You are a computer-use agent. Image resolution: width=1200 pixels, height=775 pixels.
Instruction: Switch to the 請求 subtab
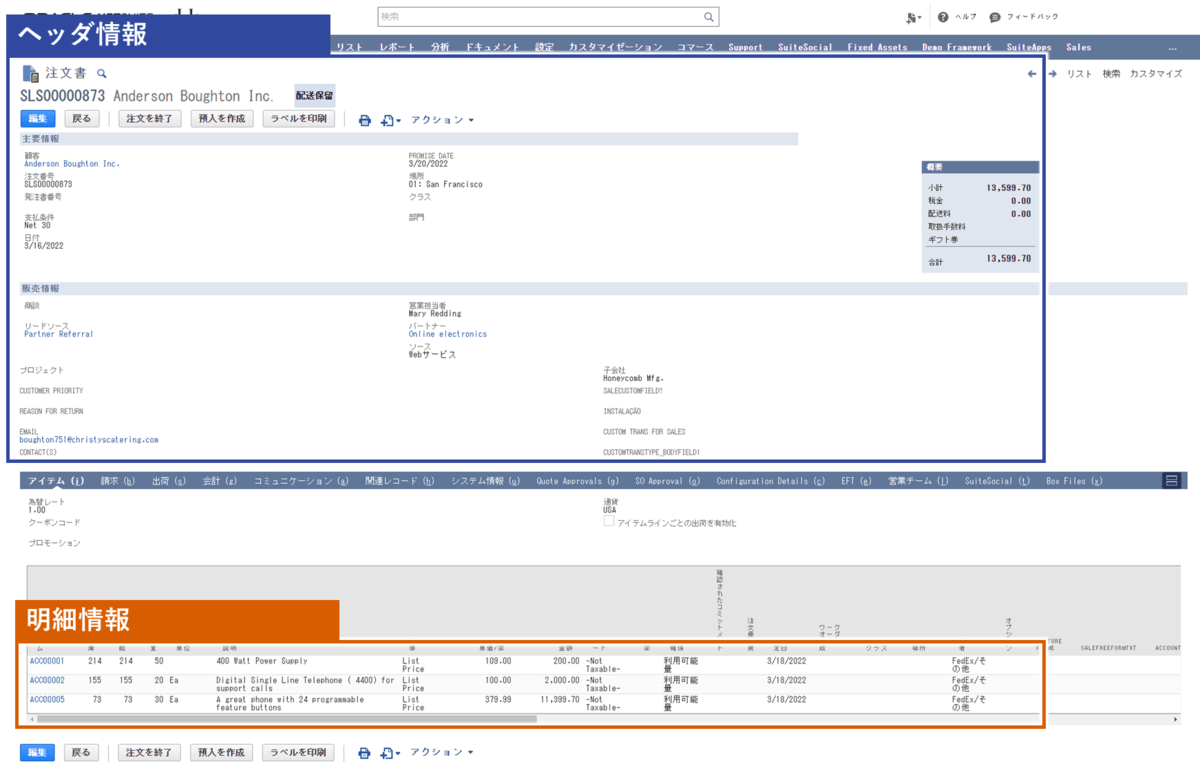(x=118, y=481)
